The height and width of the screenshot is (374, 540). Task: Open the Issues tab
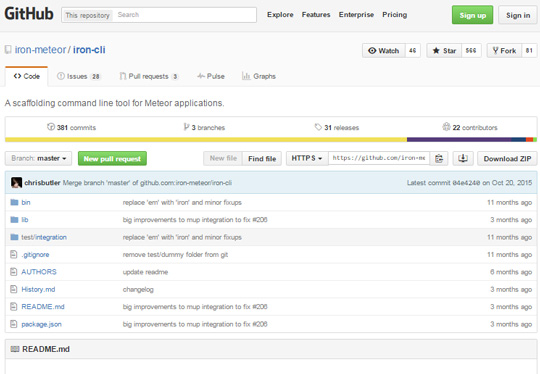[x=79, y=76]
